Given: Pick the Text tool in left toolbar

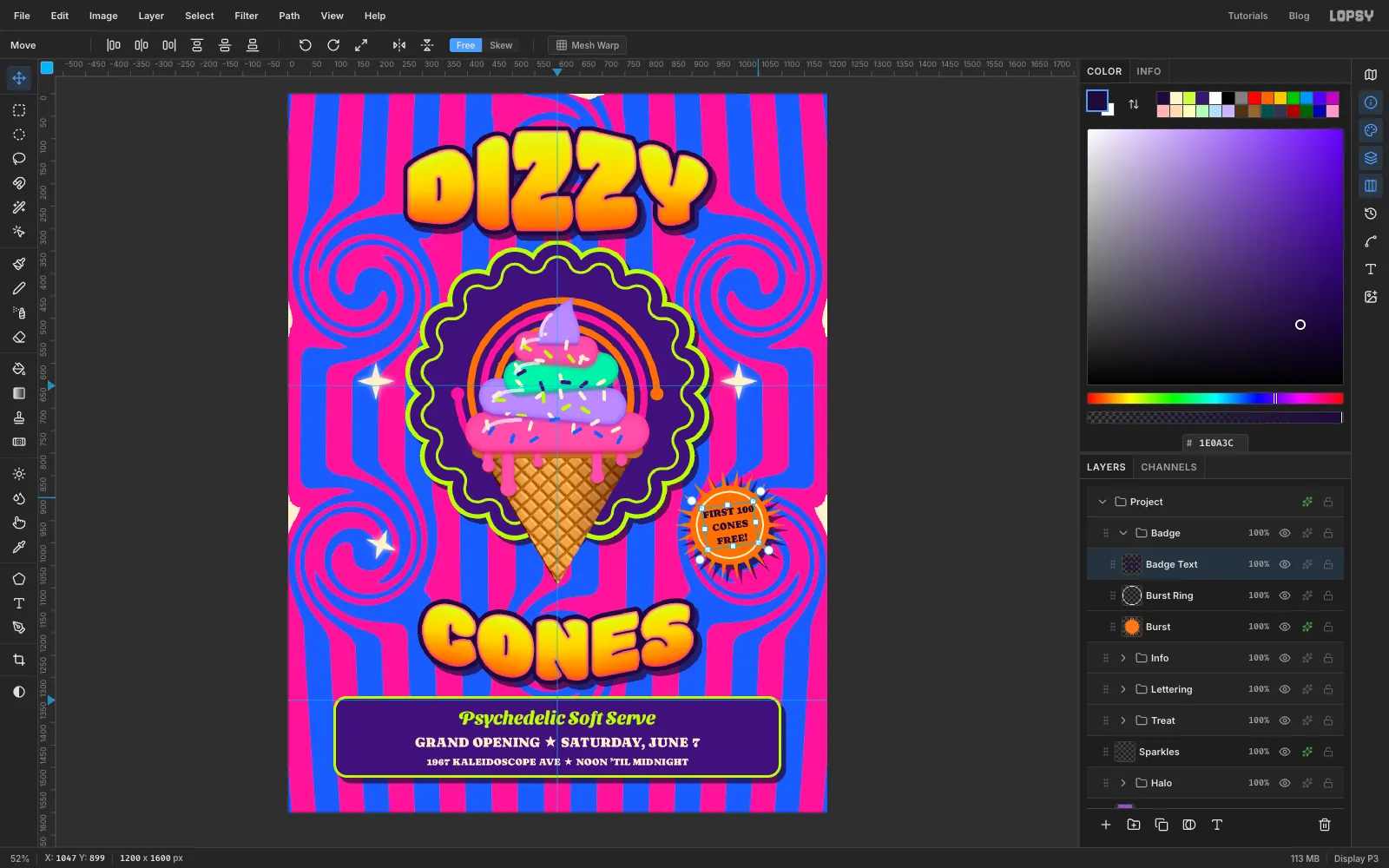Looking at the screenshot, I should point(19,603).
